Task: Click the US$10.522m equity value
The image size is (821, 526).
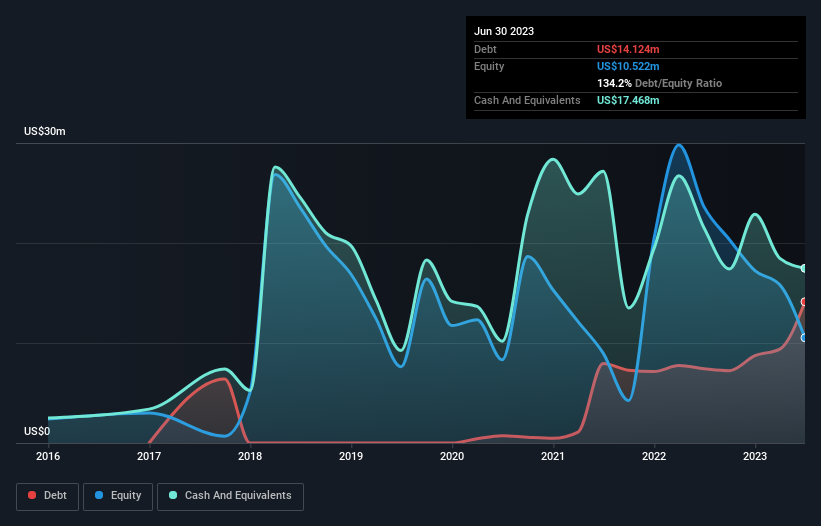Action: pos(628,66)
